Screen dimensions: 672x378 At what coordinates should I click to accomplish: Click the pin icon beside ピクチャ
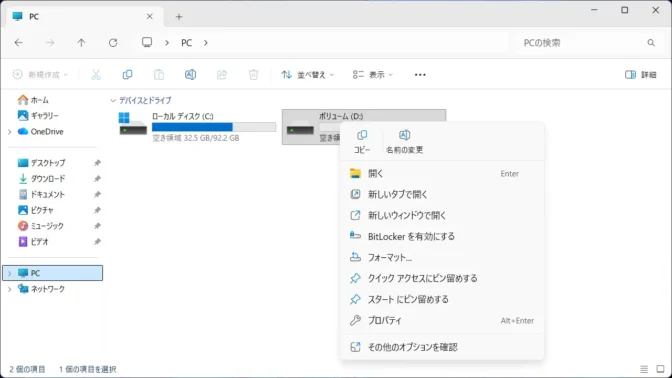(x=97, y=210)
